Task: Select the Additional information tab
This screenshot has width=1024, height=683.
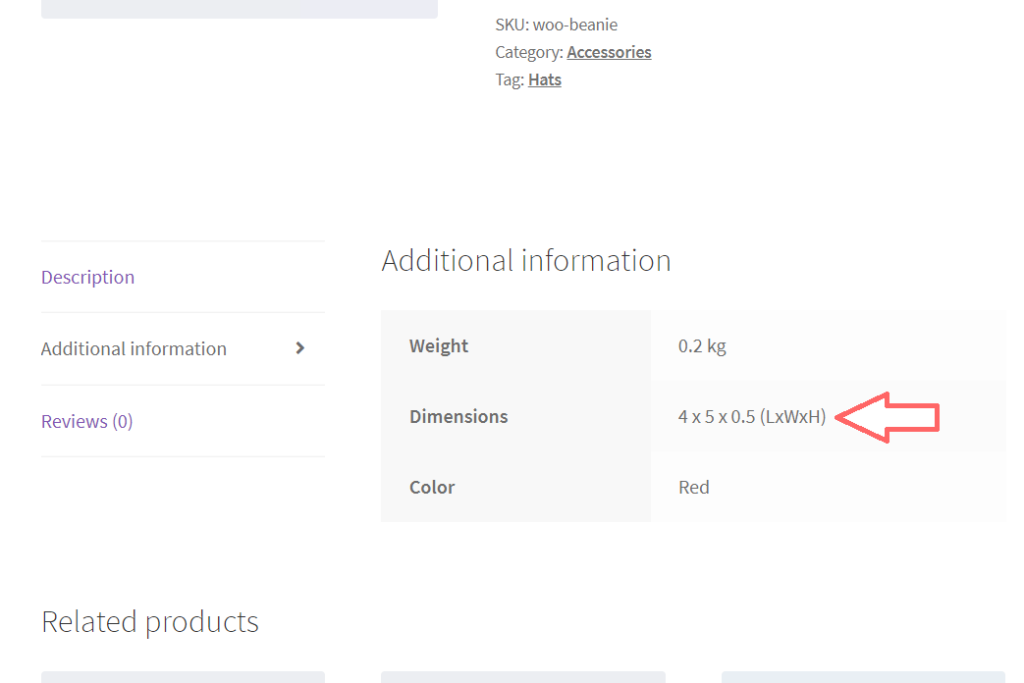Action: coord(133,349)
